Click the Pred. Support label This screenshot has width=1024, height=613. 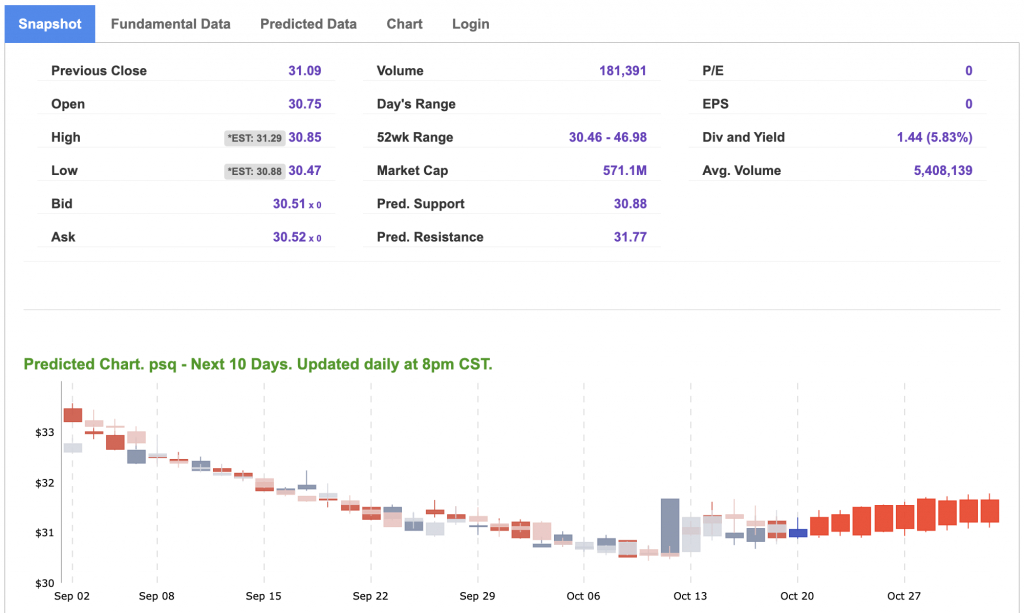tap(420, 204)
